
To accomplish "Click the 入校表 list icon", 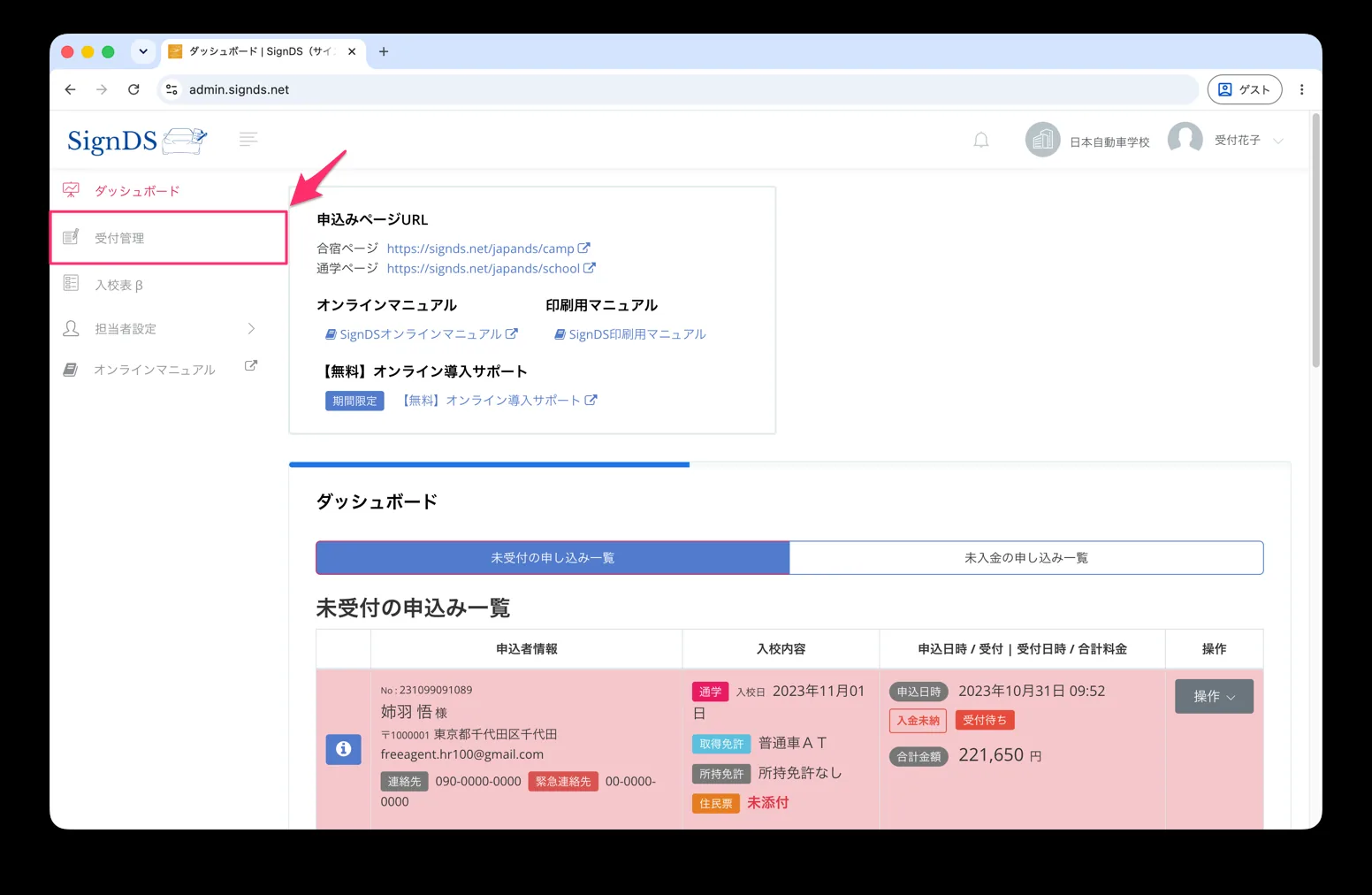I will click(x=72, y=284).
